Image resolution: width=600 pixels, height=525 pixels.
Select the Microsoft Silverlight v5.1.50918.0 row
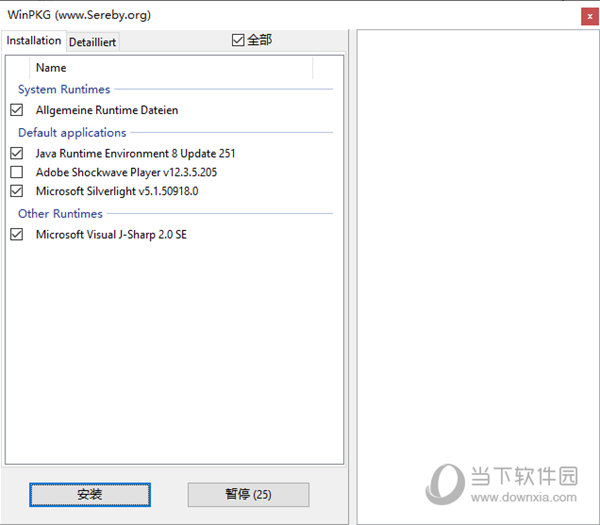[x=117, y=191]
